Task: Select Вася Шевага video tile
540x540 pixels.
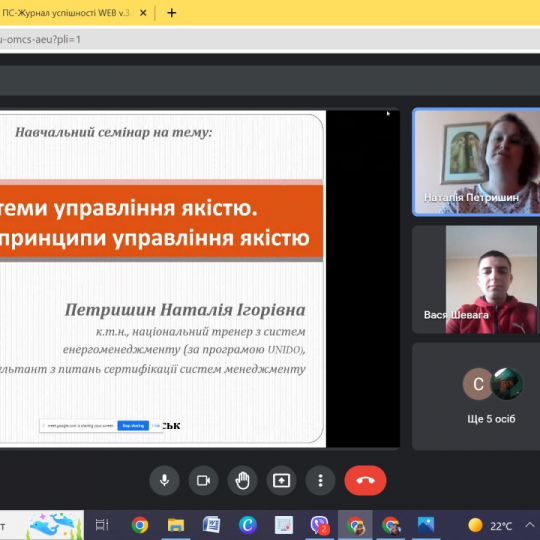Action: coord(476,279)
